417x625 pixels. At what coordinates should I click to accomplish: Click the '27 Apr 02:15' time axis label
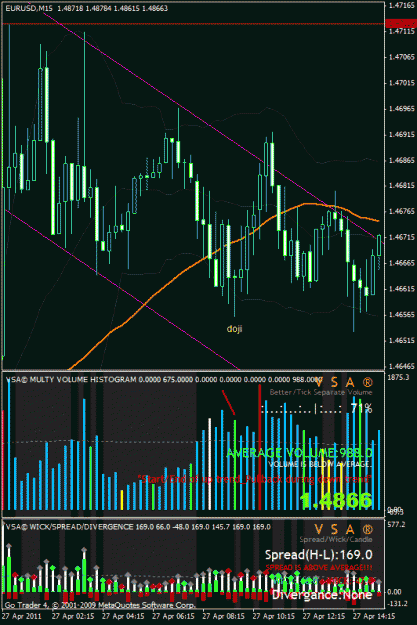point(73,616)
